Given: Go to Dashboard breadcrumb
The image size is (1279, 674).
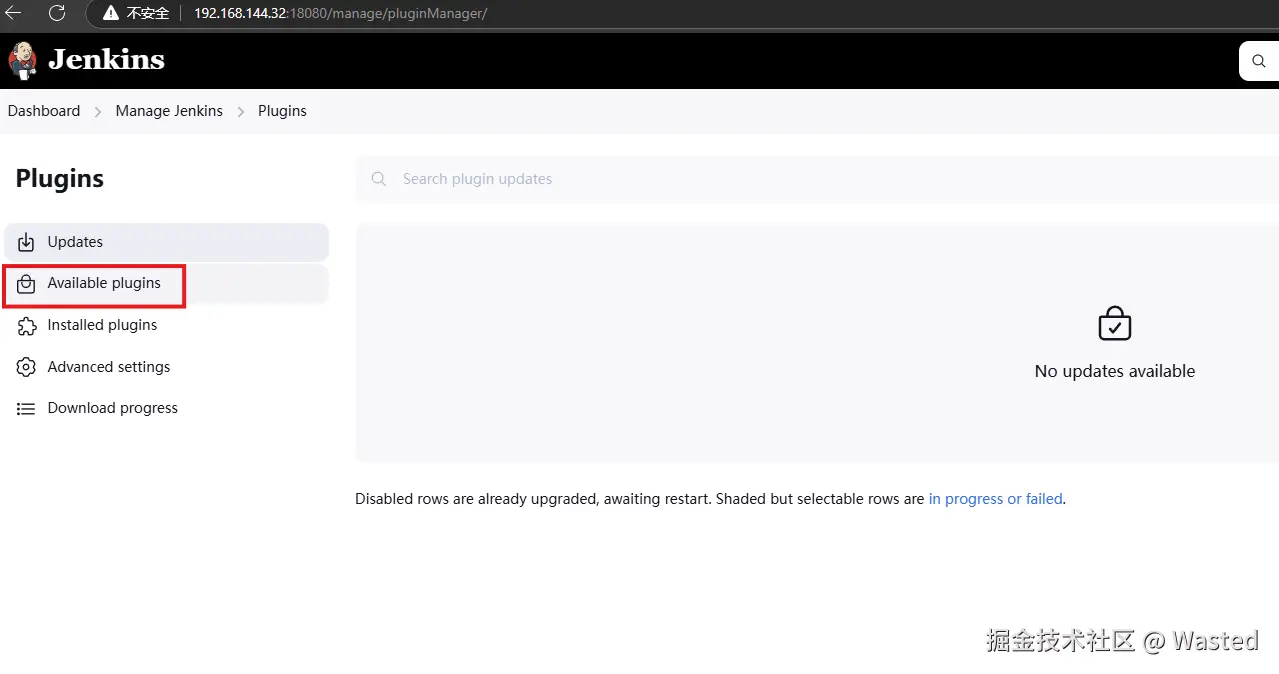Looking at the screenshot, I should (x=44, y=111).
